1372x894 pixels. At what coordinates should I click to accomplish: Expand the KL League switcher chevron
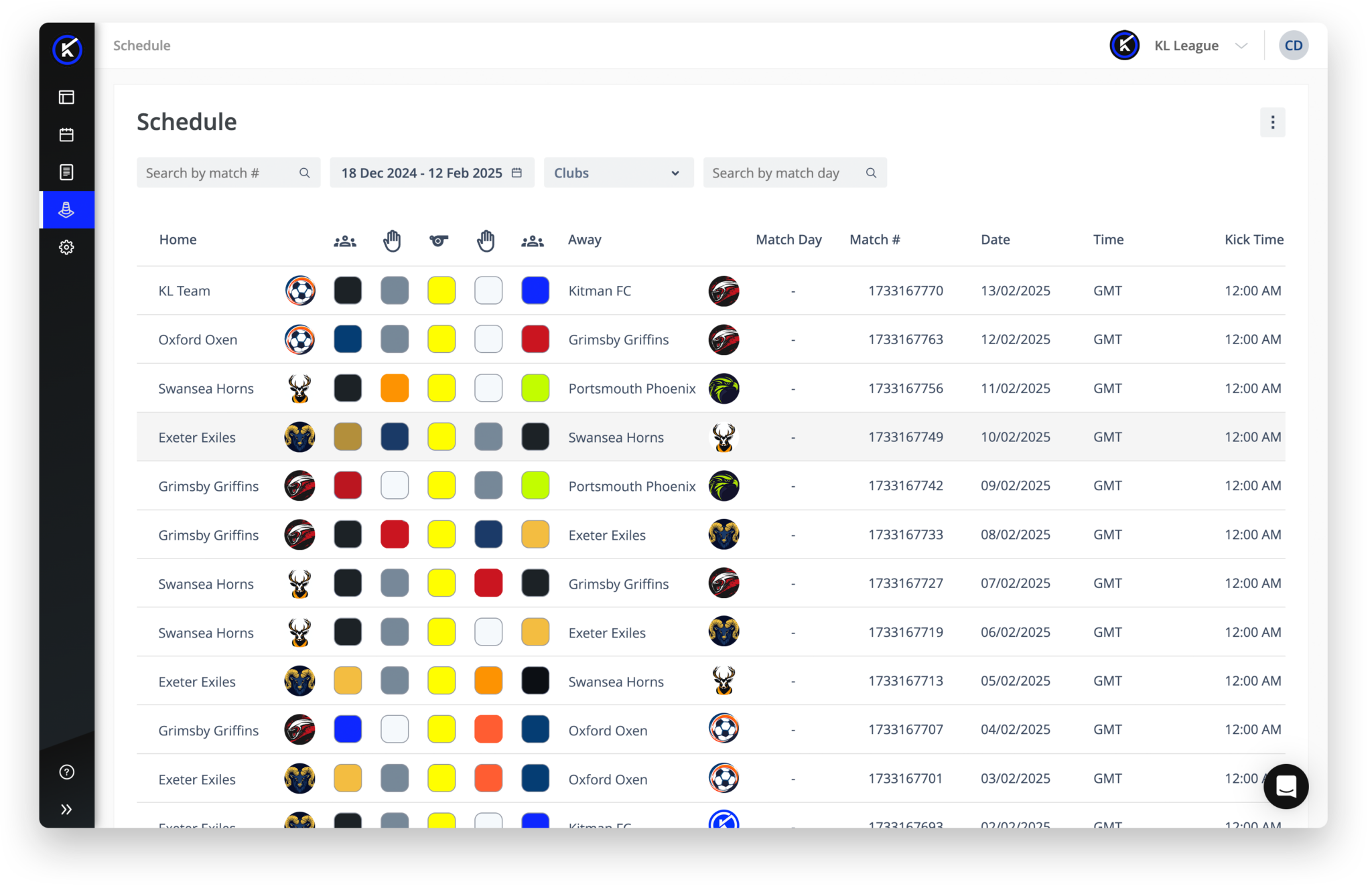point(1243,46)
